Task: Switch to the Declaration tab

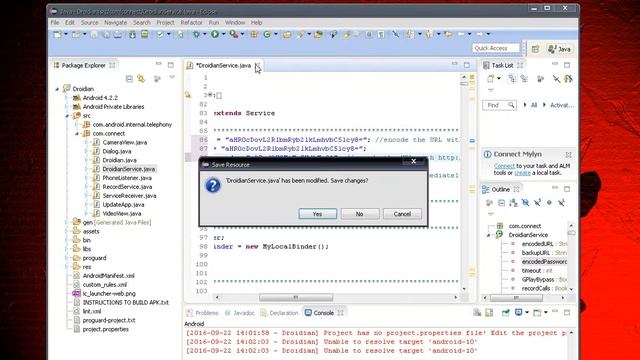Action: click(280, 313)
